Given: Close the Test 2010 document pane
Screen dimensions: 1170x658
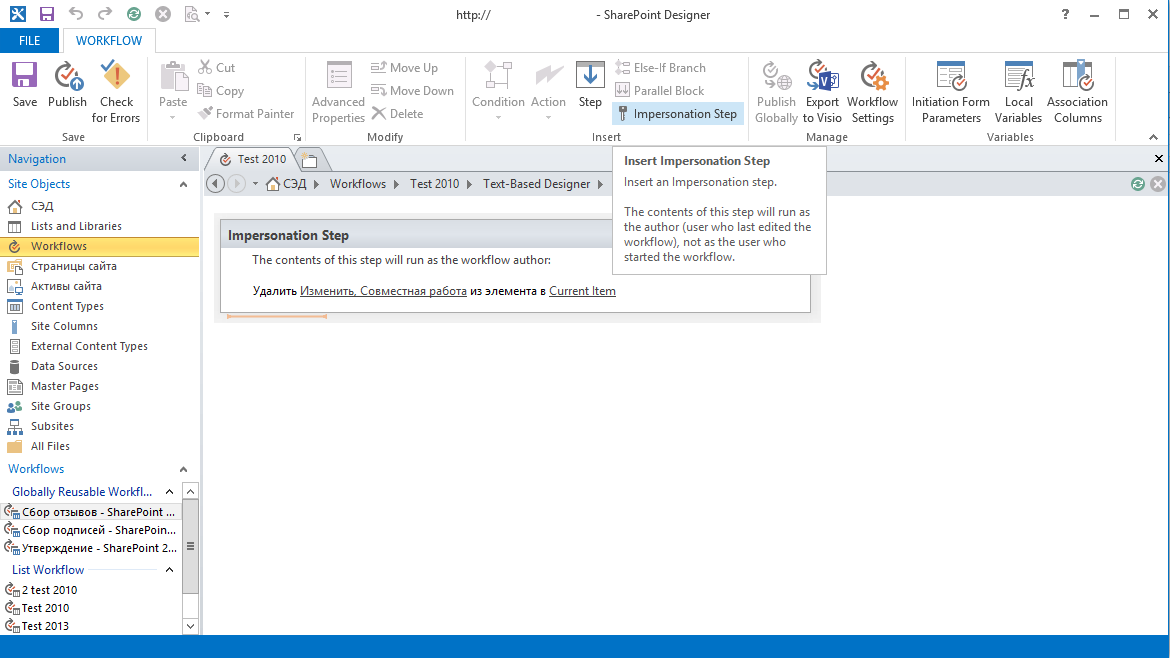Looking at the screenshot, I should 1158,158.
